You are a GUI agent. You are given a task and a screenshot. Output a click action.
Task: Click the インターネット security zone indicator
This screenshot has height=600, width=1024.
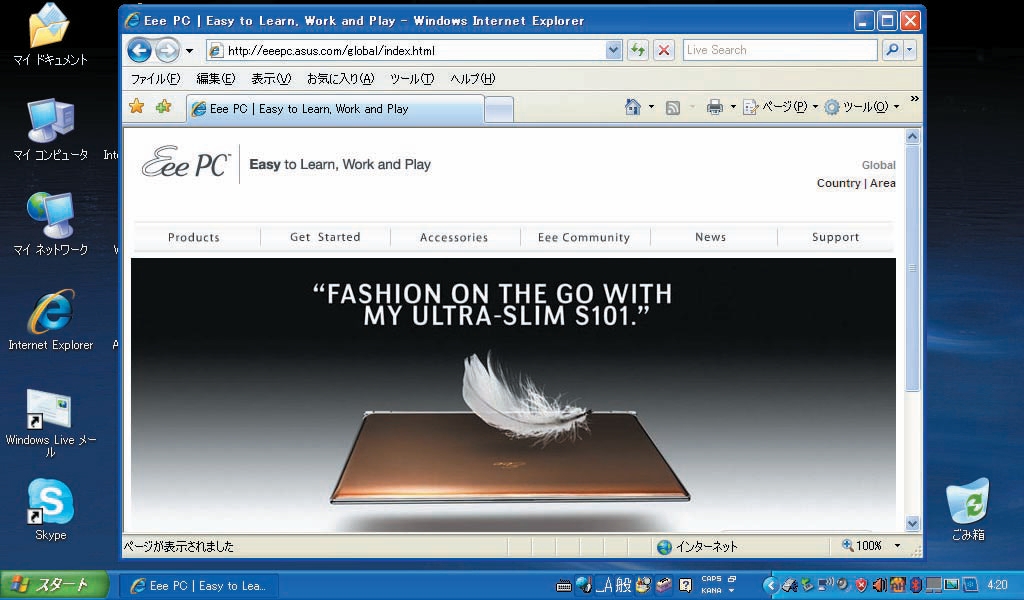697,546
